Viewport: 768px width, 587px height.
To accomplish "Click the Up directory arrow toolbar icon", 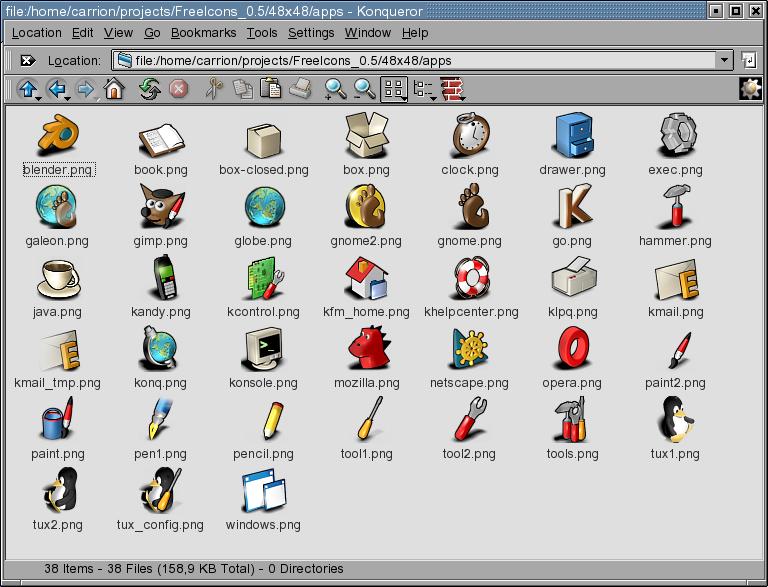I will click(27, 89).
